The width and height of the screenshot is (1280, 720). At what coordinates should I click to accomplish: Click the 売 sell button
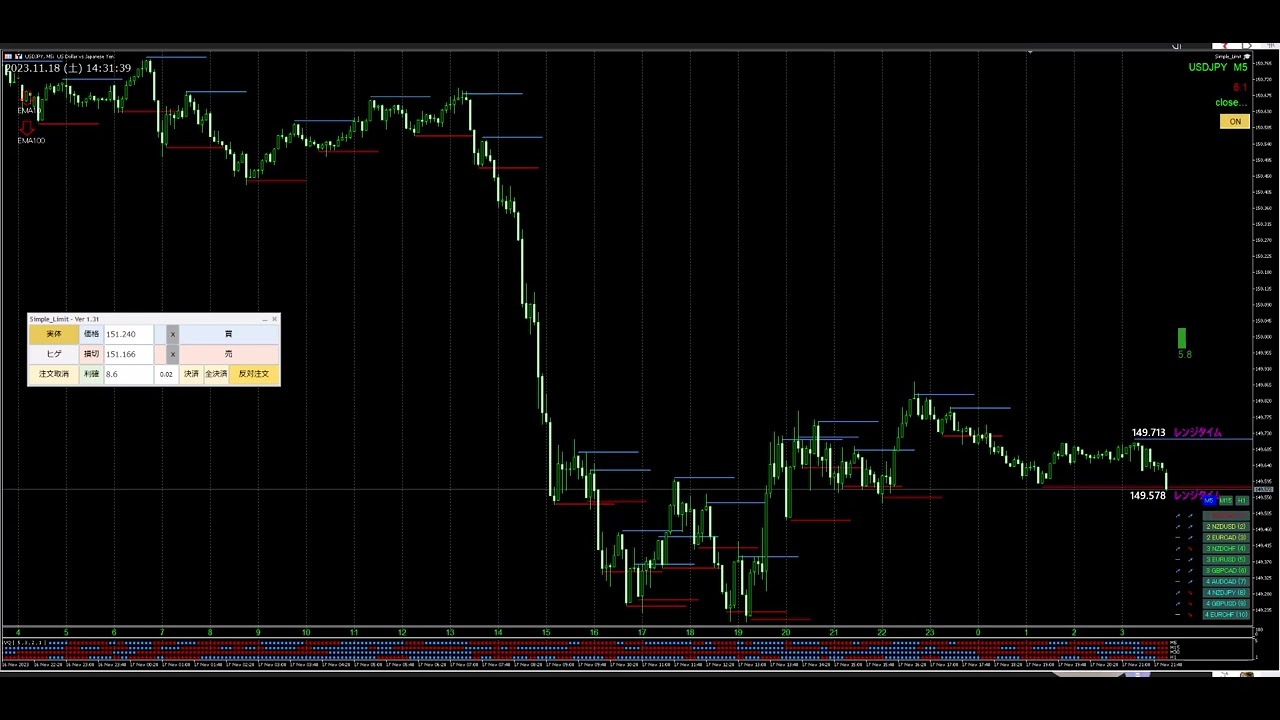[x=228, y=354]
